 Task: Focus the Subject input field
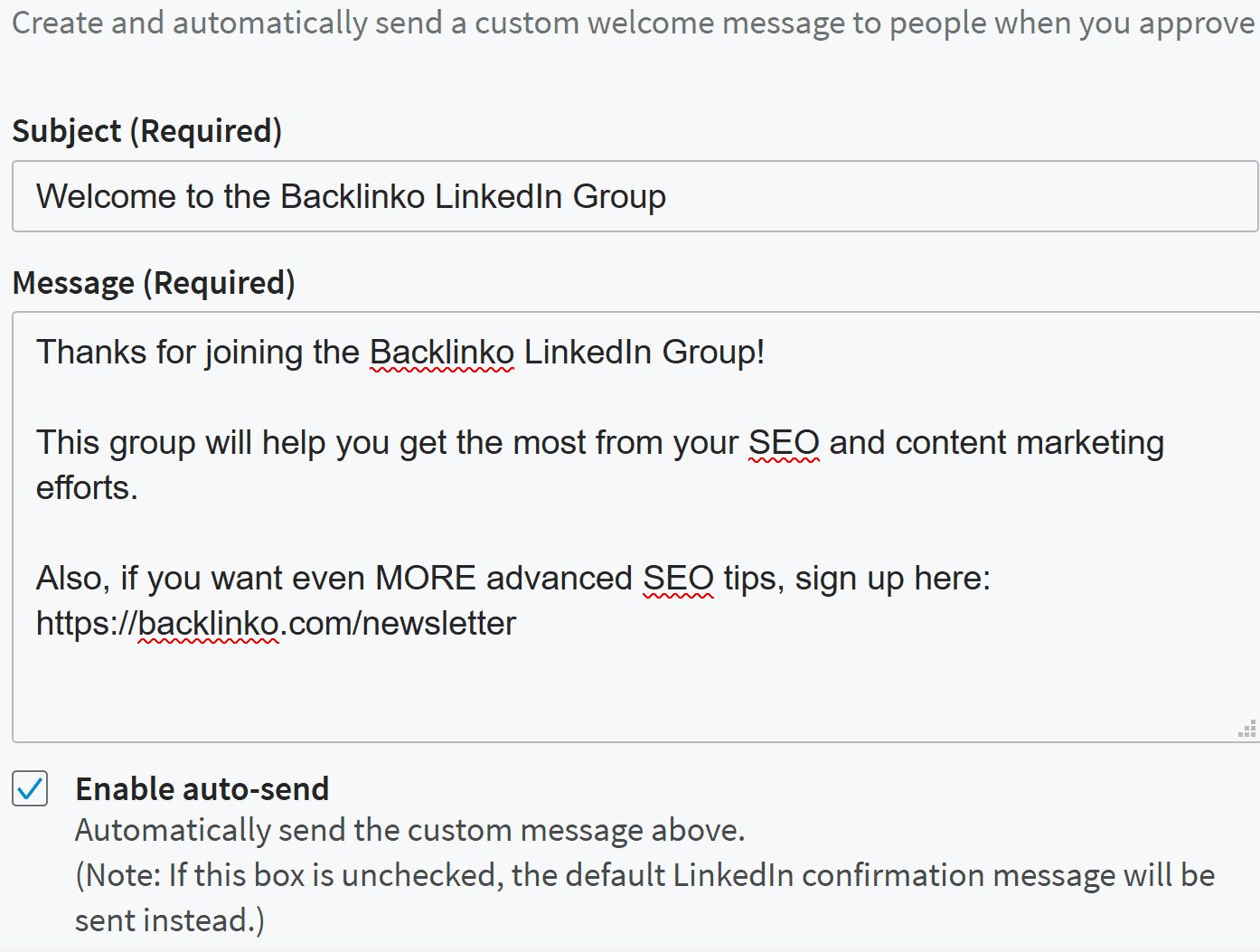[x=635, y=196]
